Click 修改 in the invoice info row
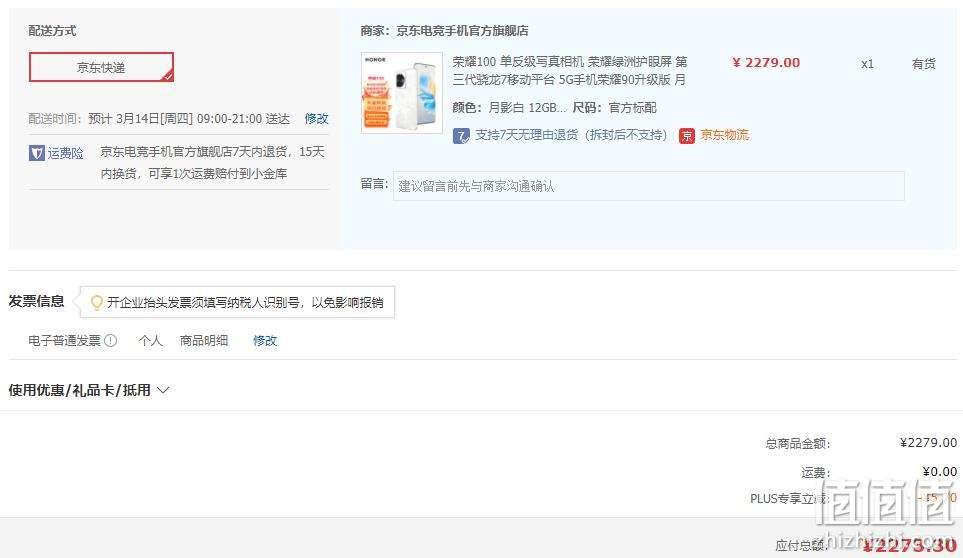963x558 pixels. click(x=265, y=340)
